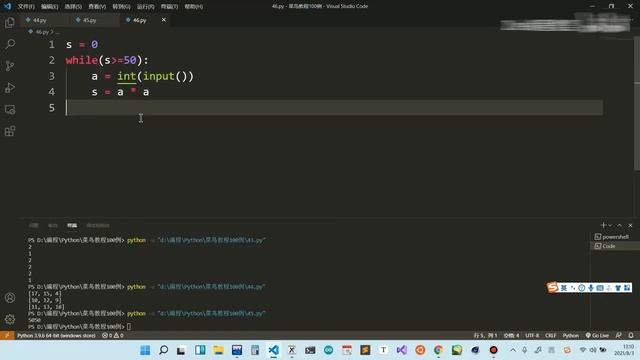Open the Sogou soft keyboard icon
This screenshot has height=360, width=640.
pyautogui.click(x=600, y=288)
